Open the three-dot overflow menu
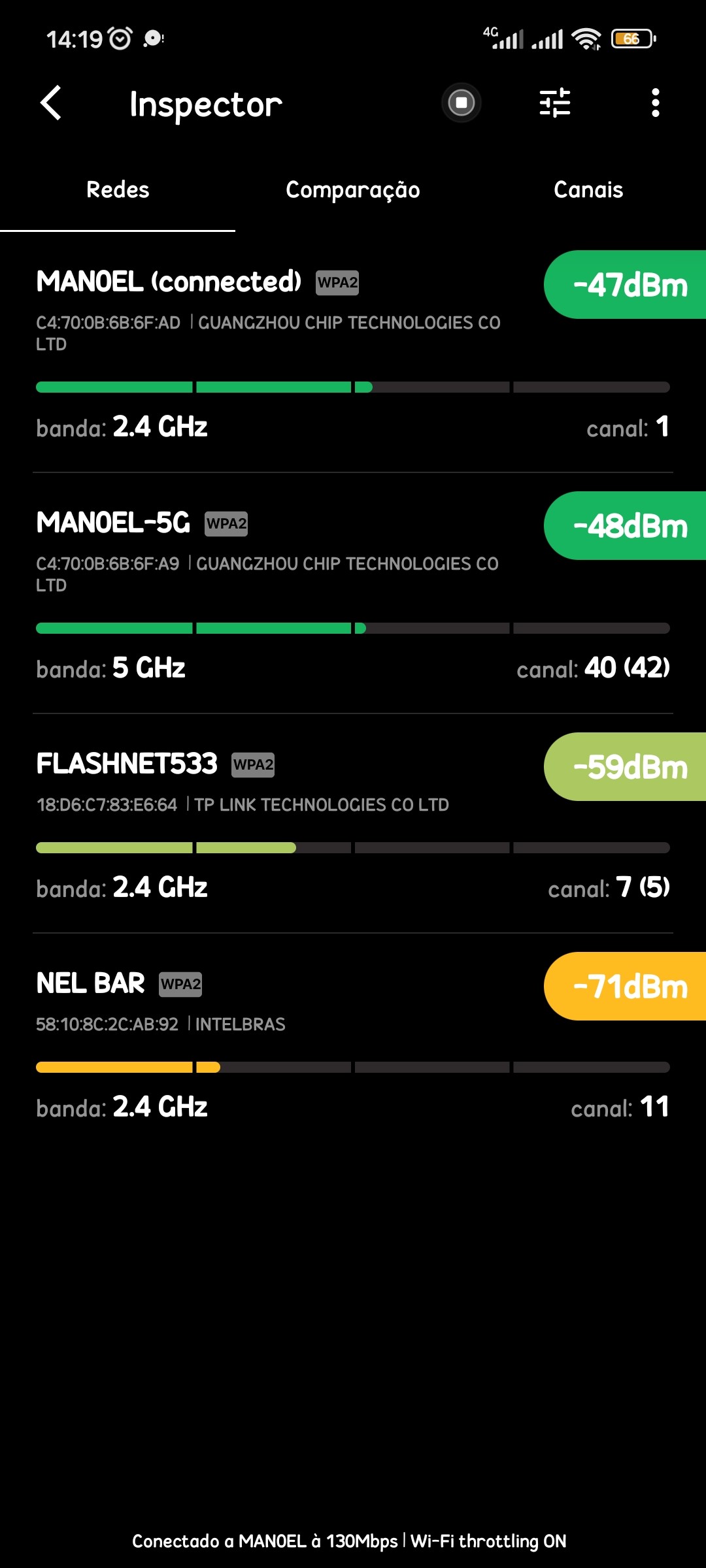The height and width of the screenshot is (1568, 706). click(655, 103)
